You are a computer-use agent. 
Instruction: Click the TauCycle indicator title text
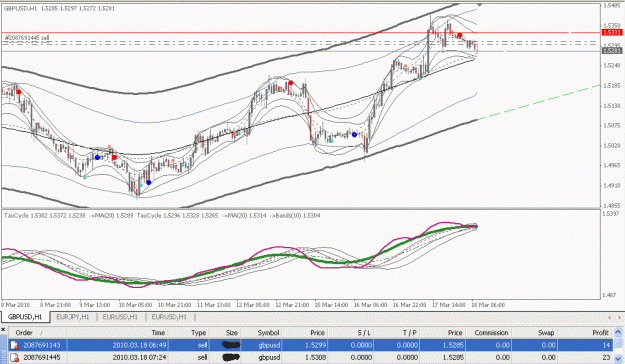[x=162, y=216]
